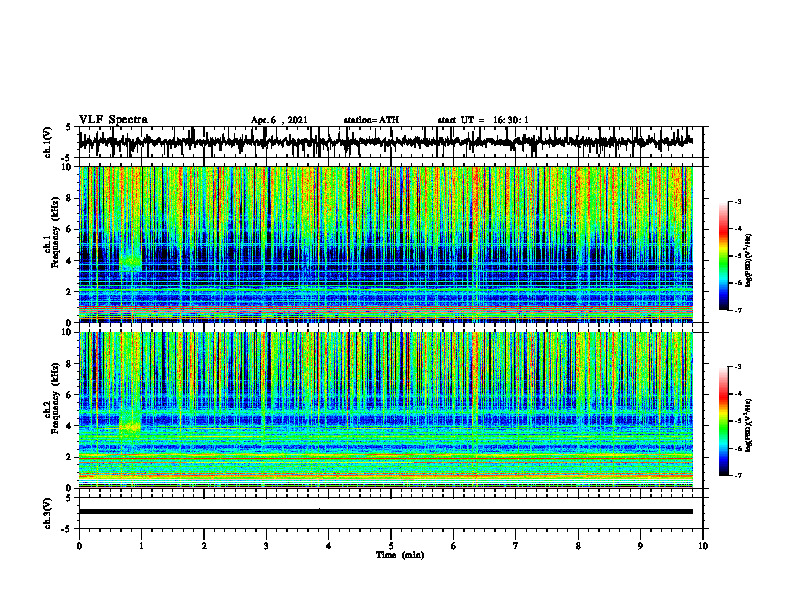Screen dimensions: 792x612
Task: Click the ch.2 colorbar log(PSD) unit label
Action: point(749,425)
